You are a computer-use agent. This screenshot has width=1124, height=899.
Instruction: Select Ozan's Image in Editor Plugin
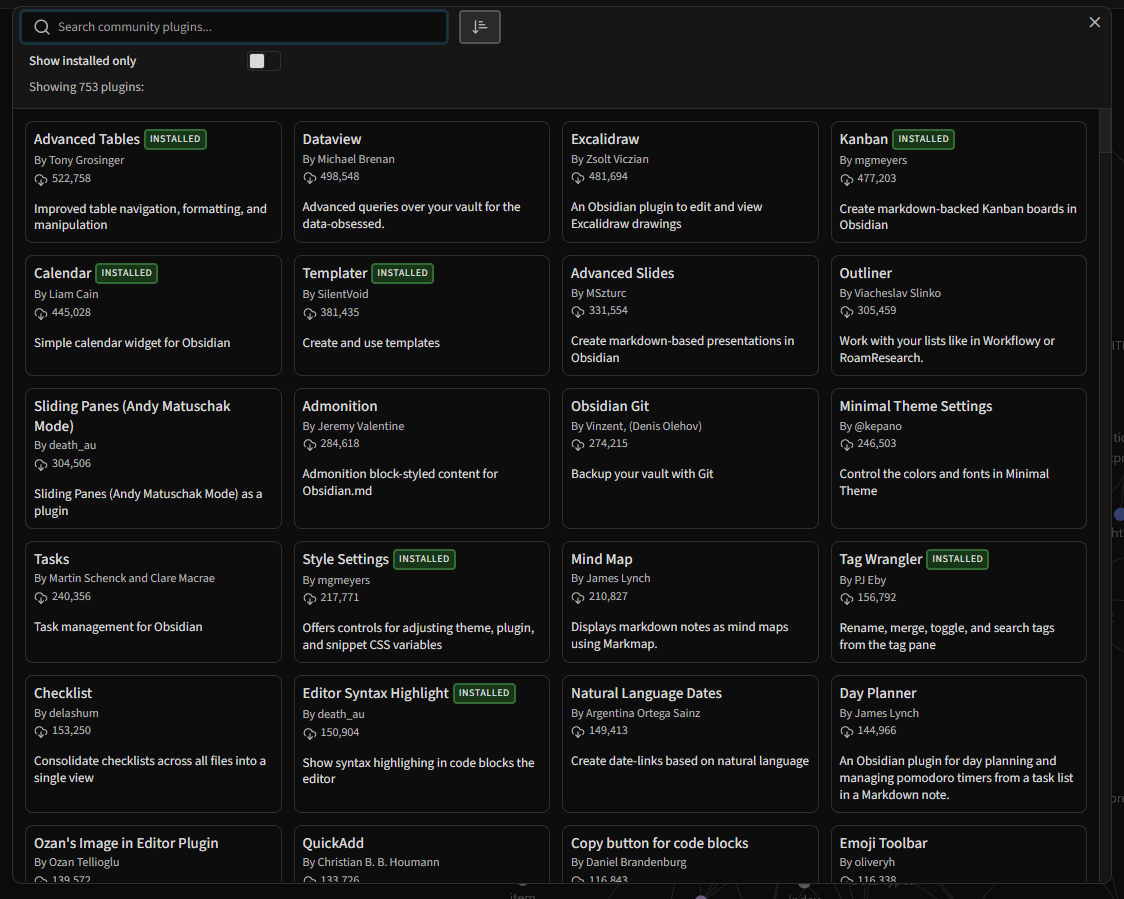pos(126,843)
